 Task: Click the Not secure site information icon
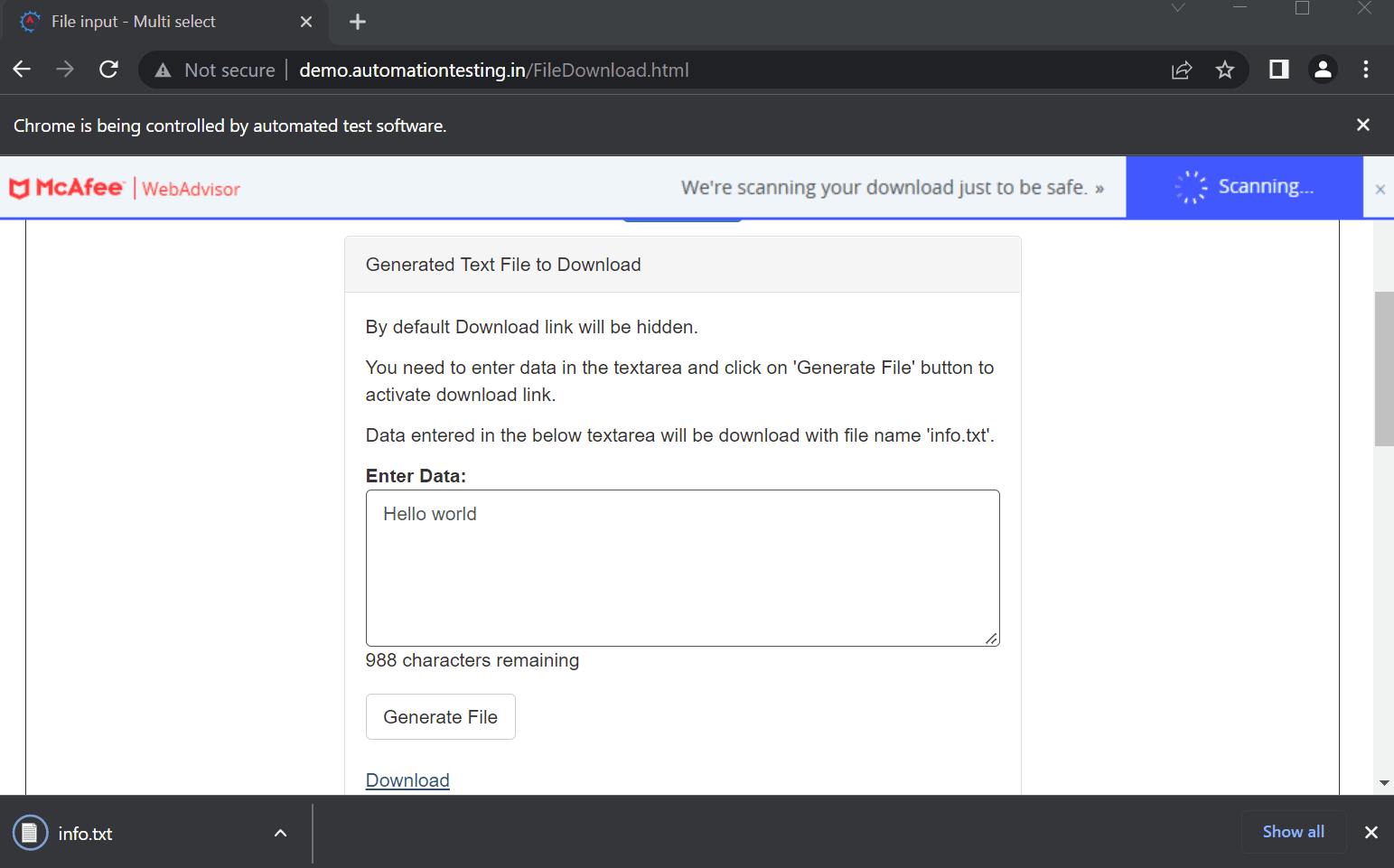(163, 70)
